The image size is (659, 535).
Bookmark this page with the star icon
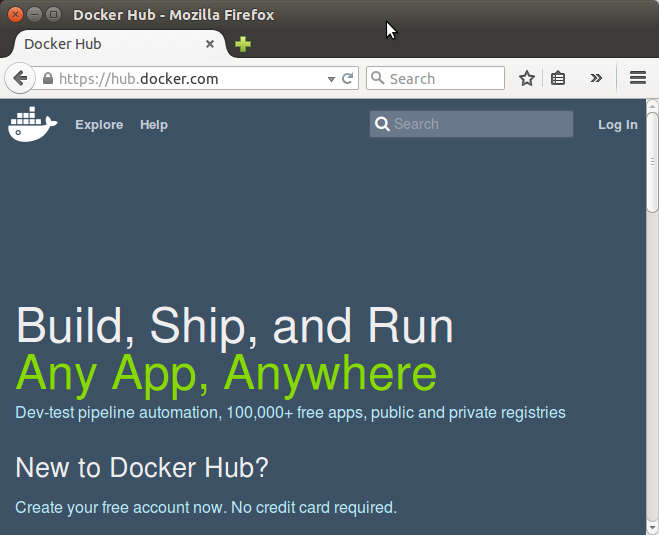[x=527, y=78]
